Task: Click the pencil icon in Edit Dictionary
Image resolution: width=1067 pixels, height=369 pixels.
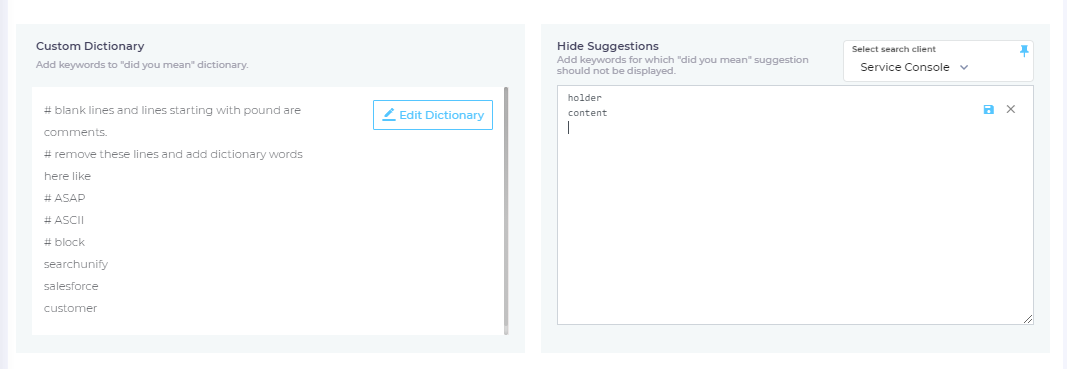Action: pyautogui.click(x=389, y=114)
